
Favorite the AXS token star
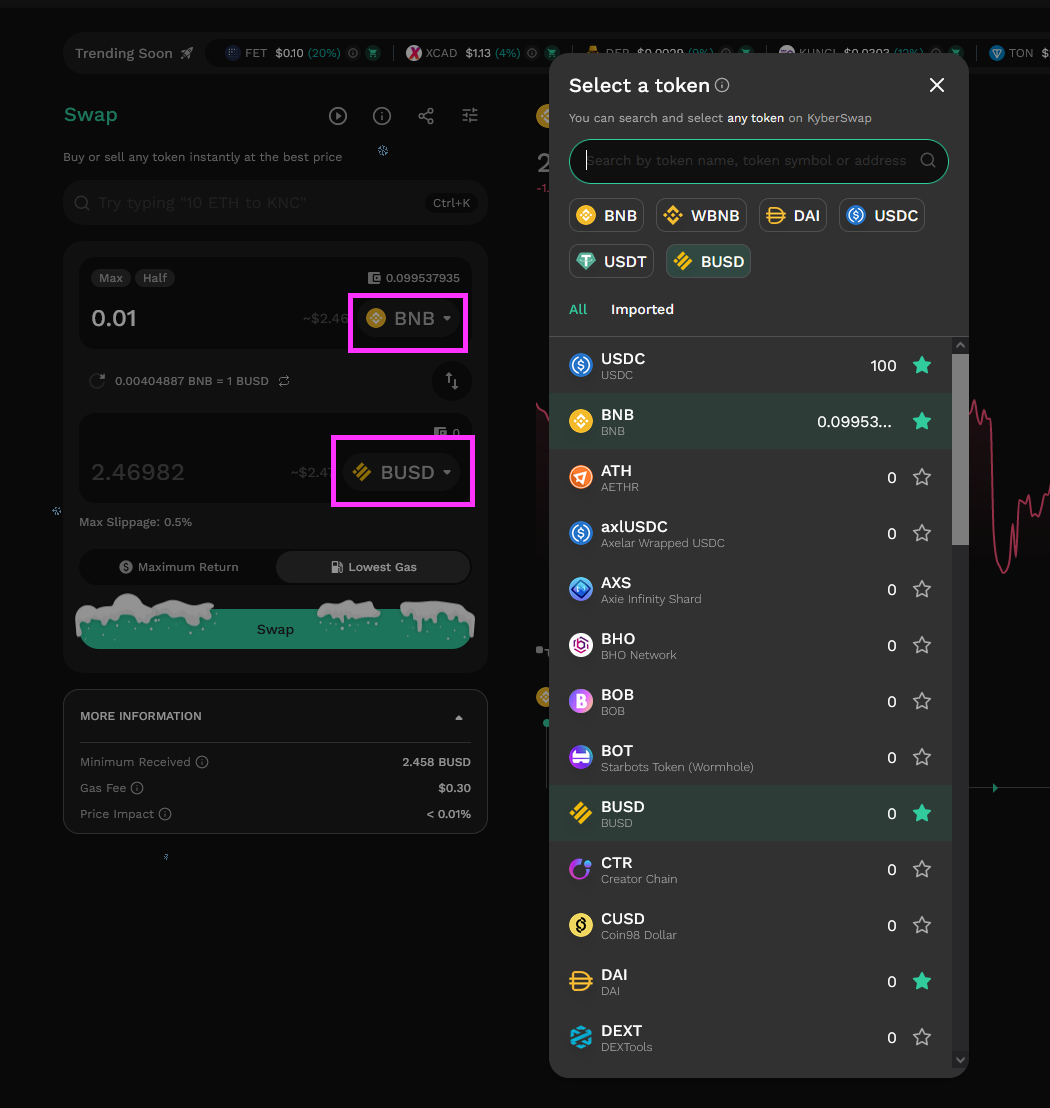[x=921, y=589]
